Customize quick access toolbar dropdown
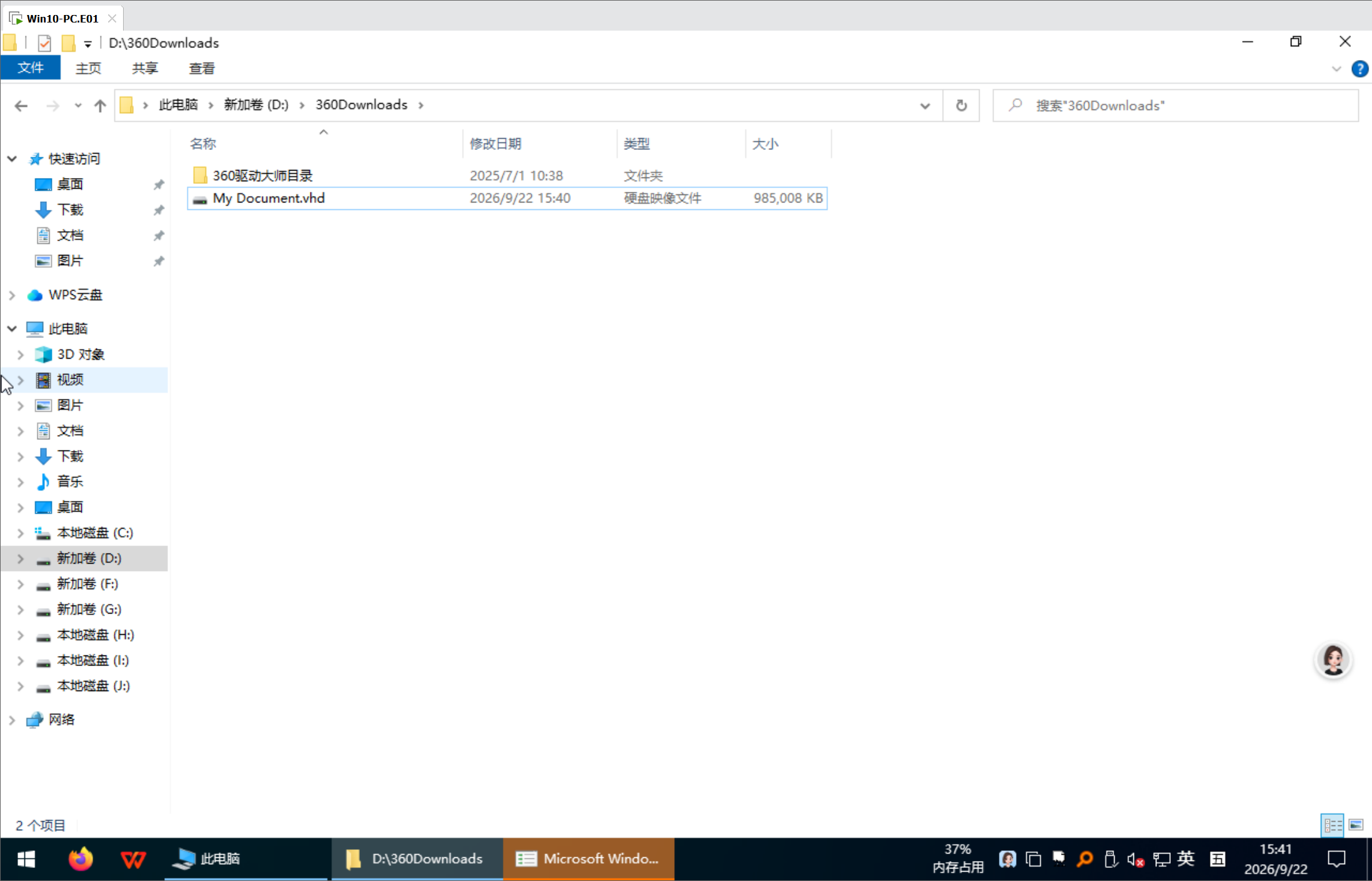 click(87, 44)
